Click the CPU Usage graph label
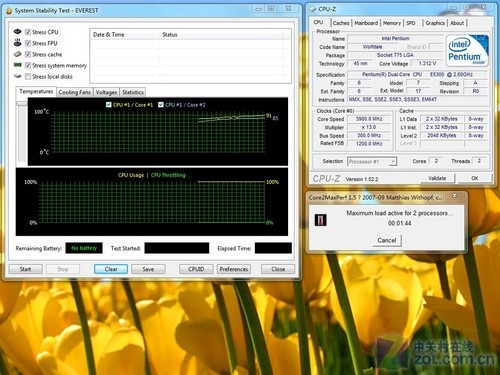Viewport: 500px width, 375px height. pyautogui.click(x=131, y=175)
